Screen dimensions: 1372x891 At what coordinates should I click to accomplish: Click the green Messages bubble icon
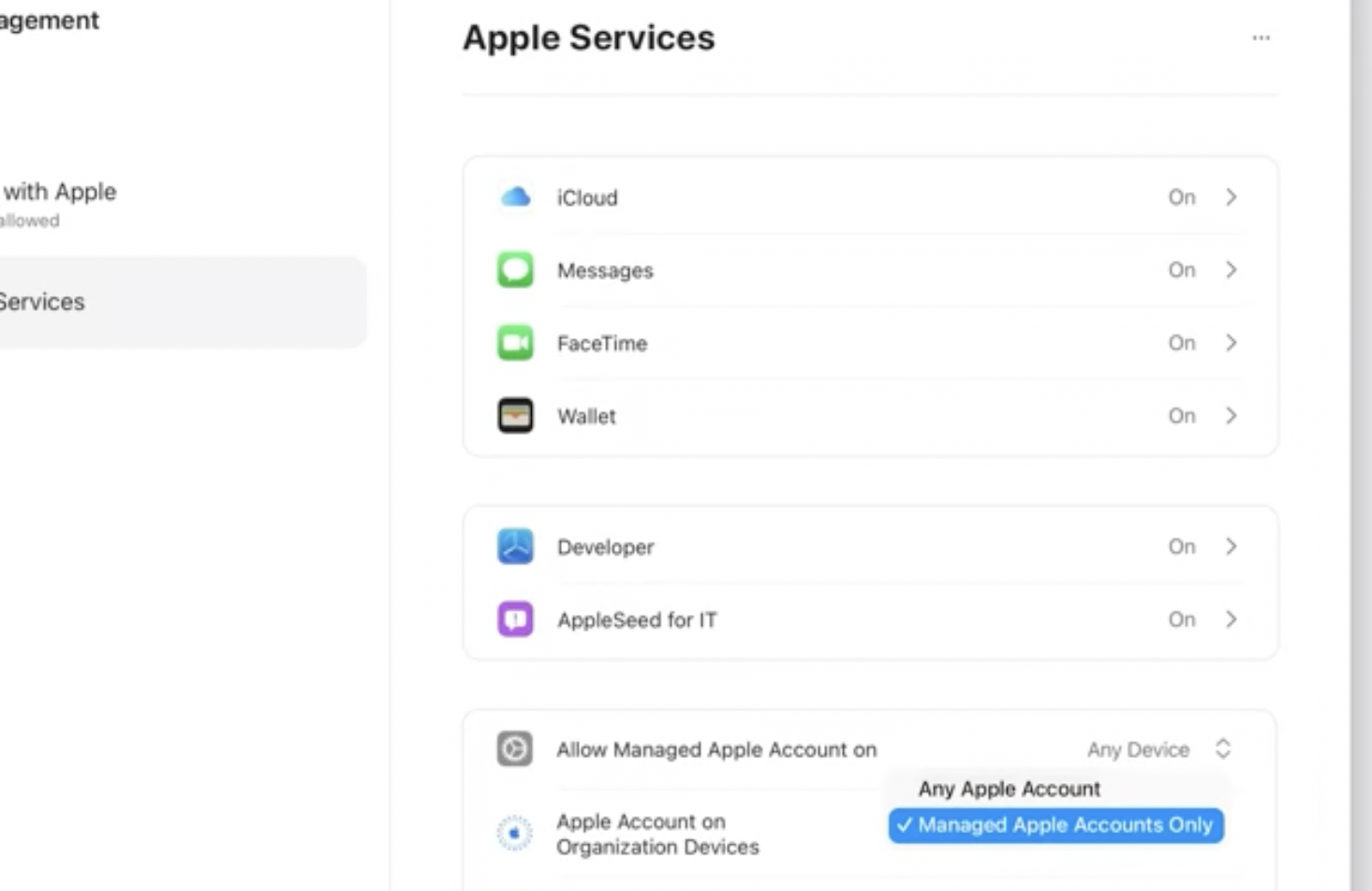point(515,270)
